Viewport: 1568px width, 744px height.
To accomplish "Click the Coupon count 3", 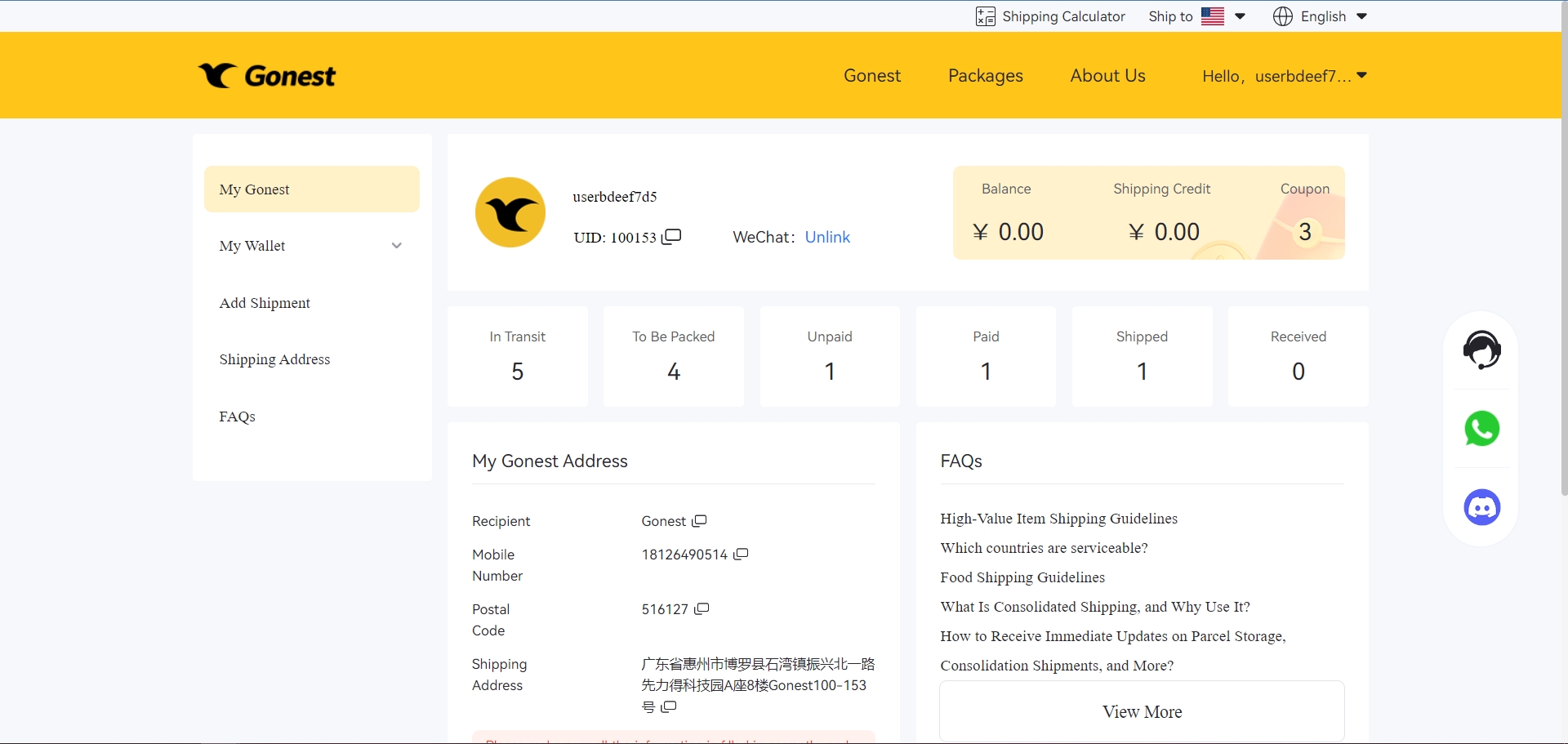I will pyautogui.click(x=1305, y=232).
